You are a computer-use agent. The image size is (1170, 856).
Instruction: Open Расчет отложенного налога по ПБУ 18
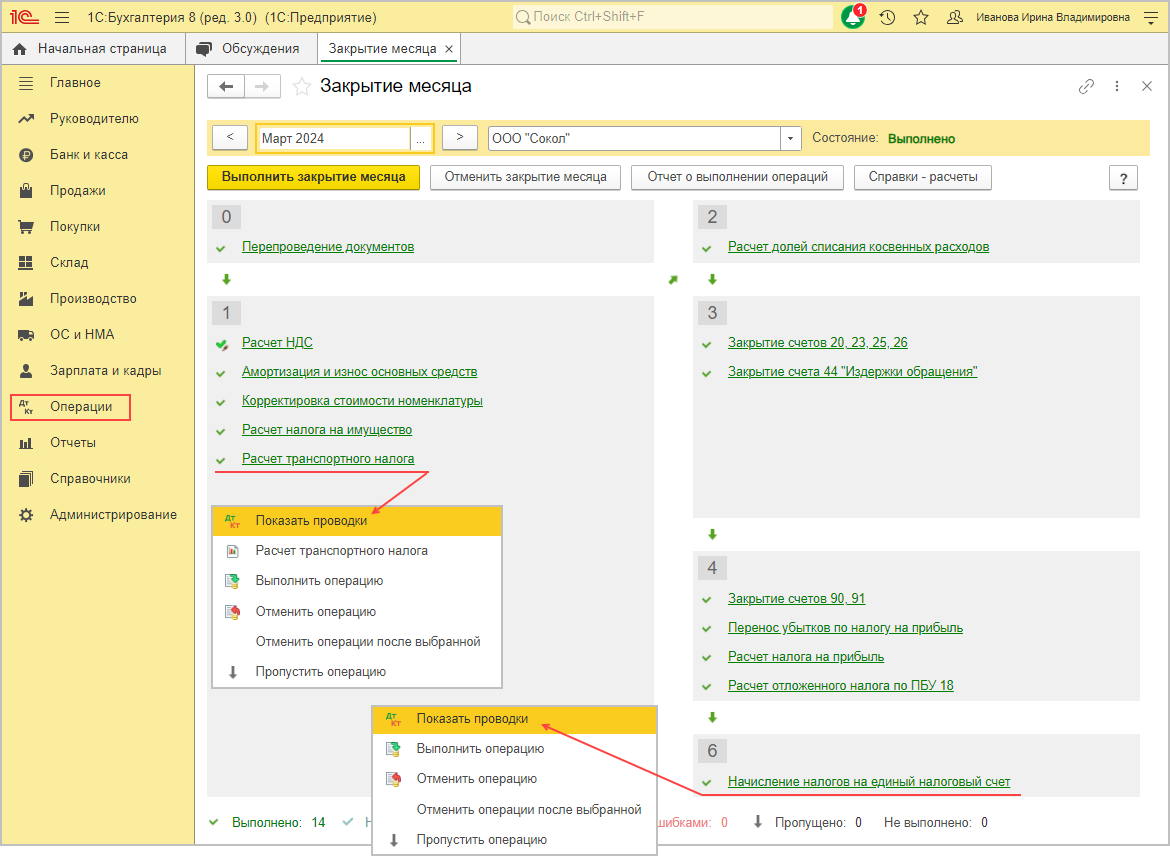click(840, 685)
